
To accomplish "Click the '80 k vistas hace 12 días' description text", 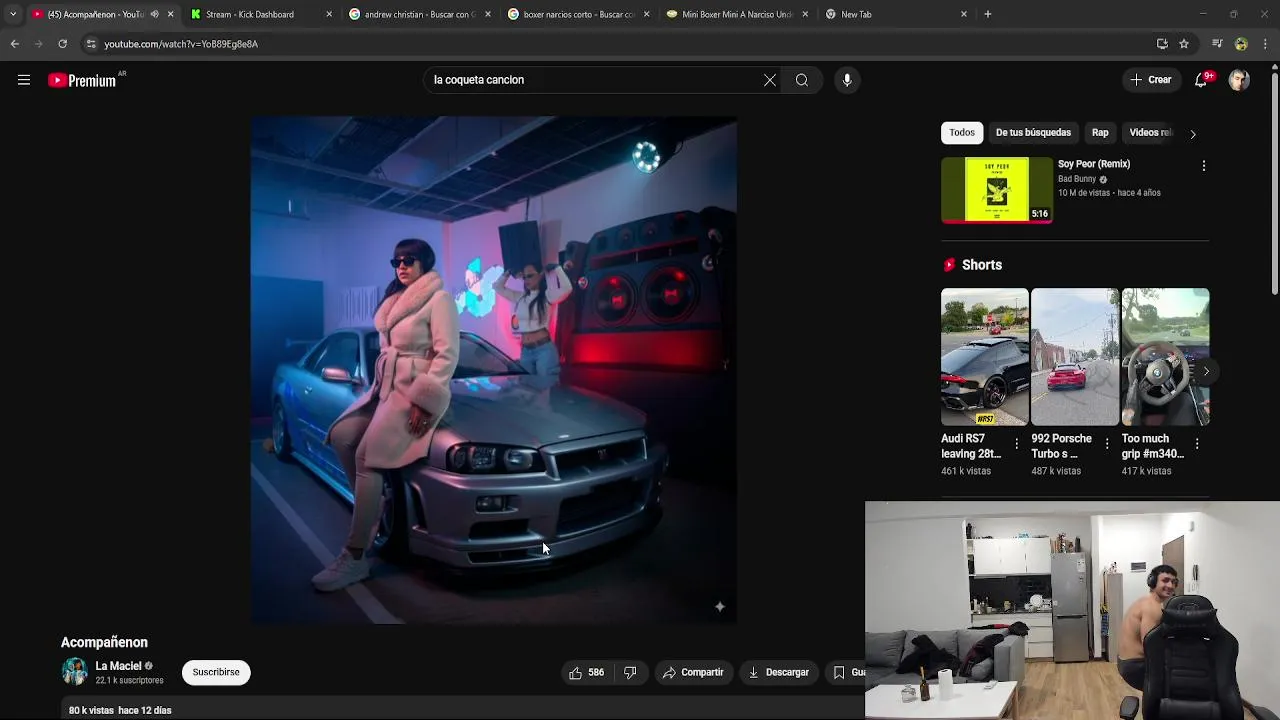I will click(120, 710).
